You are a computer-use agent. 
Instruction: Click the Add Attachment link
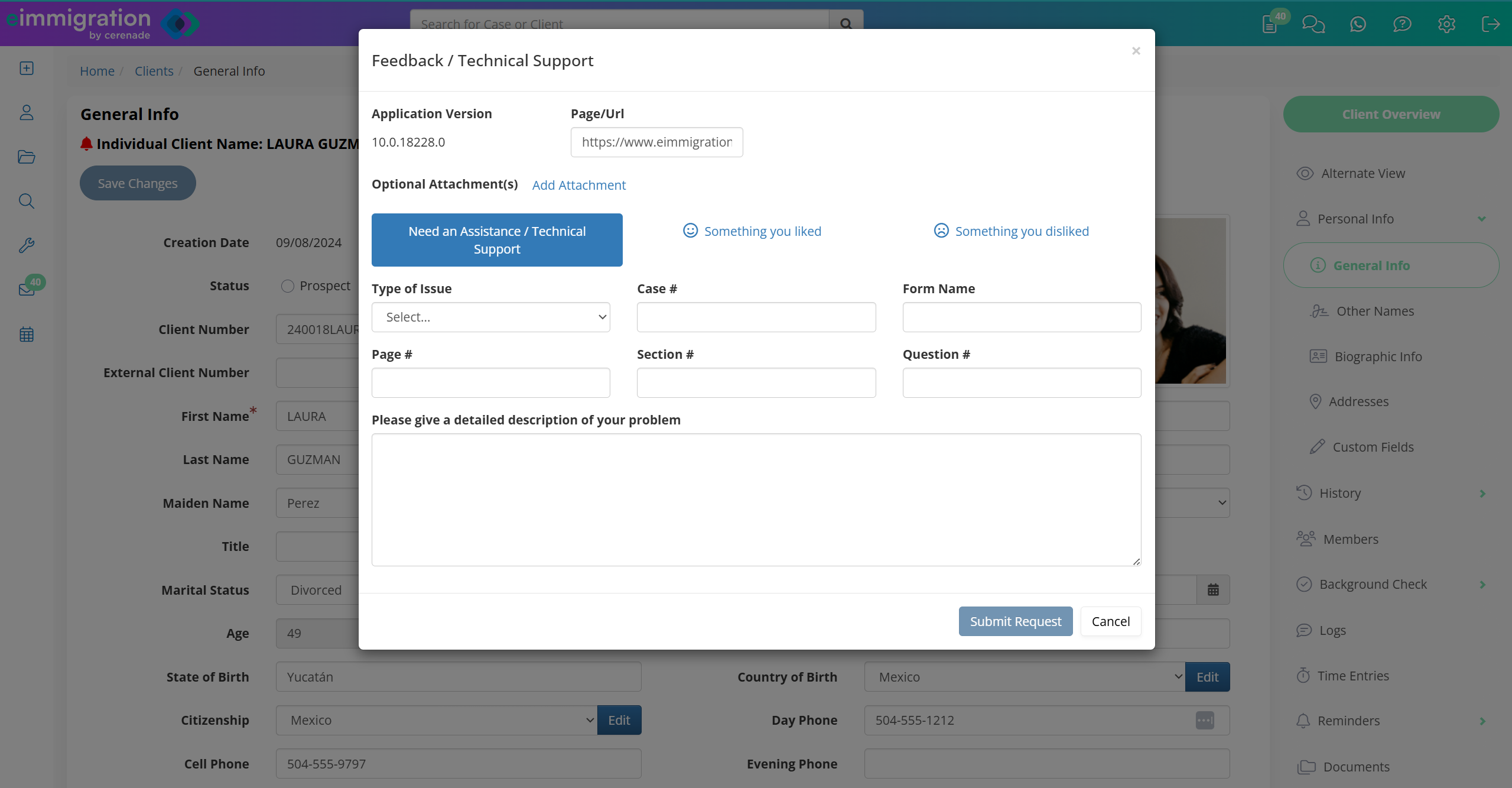578,185
